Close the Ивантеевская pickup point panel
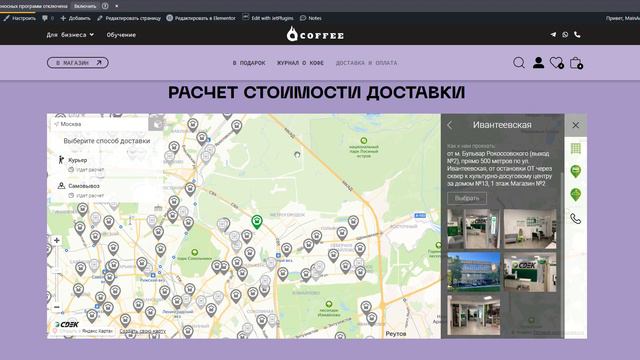 [x=576, y=125]
